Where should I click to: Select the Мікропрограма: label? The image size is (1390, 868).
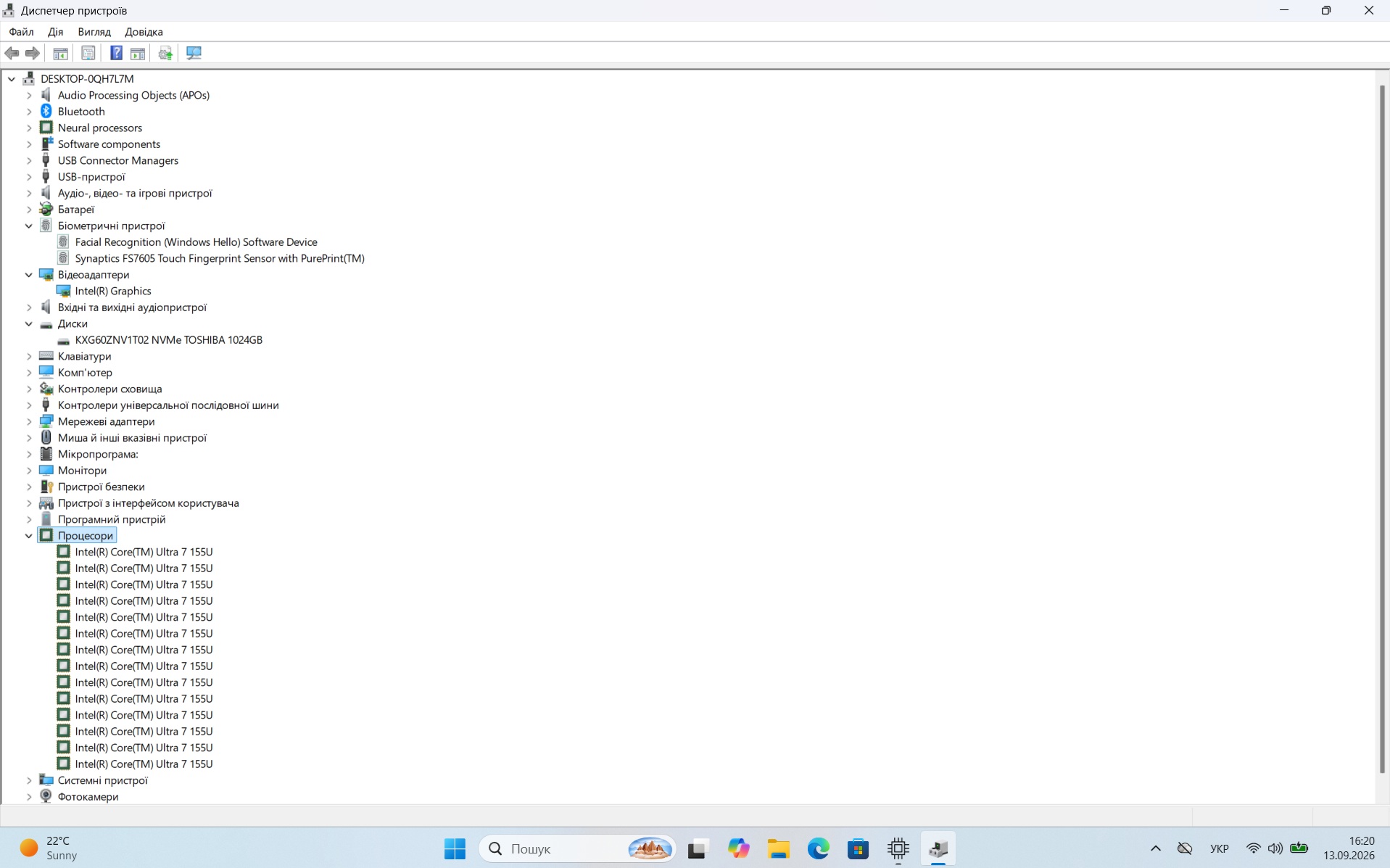click(98, 454)
